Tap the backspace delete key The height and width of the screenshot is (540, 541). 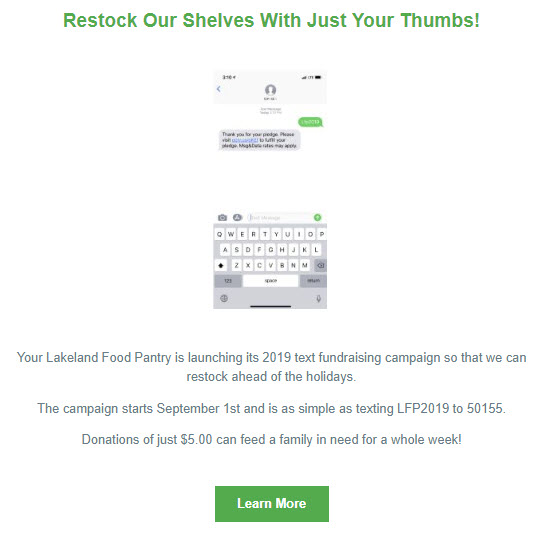point(321,265)
